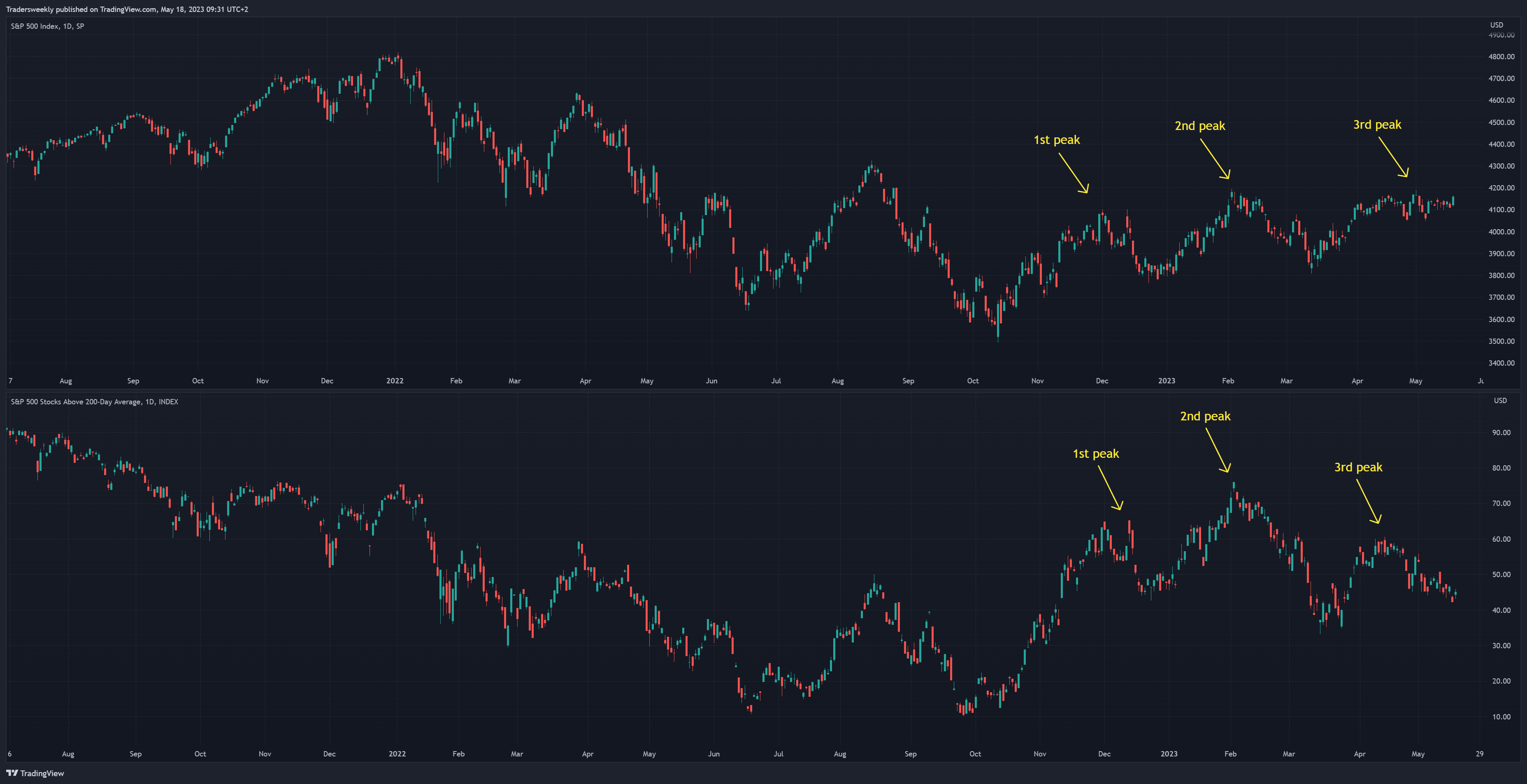Viewport: 1527px width, 784px height.
Task: Click Jun on the S&P 500 Index time axis
Action: [711, 381]
